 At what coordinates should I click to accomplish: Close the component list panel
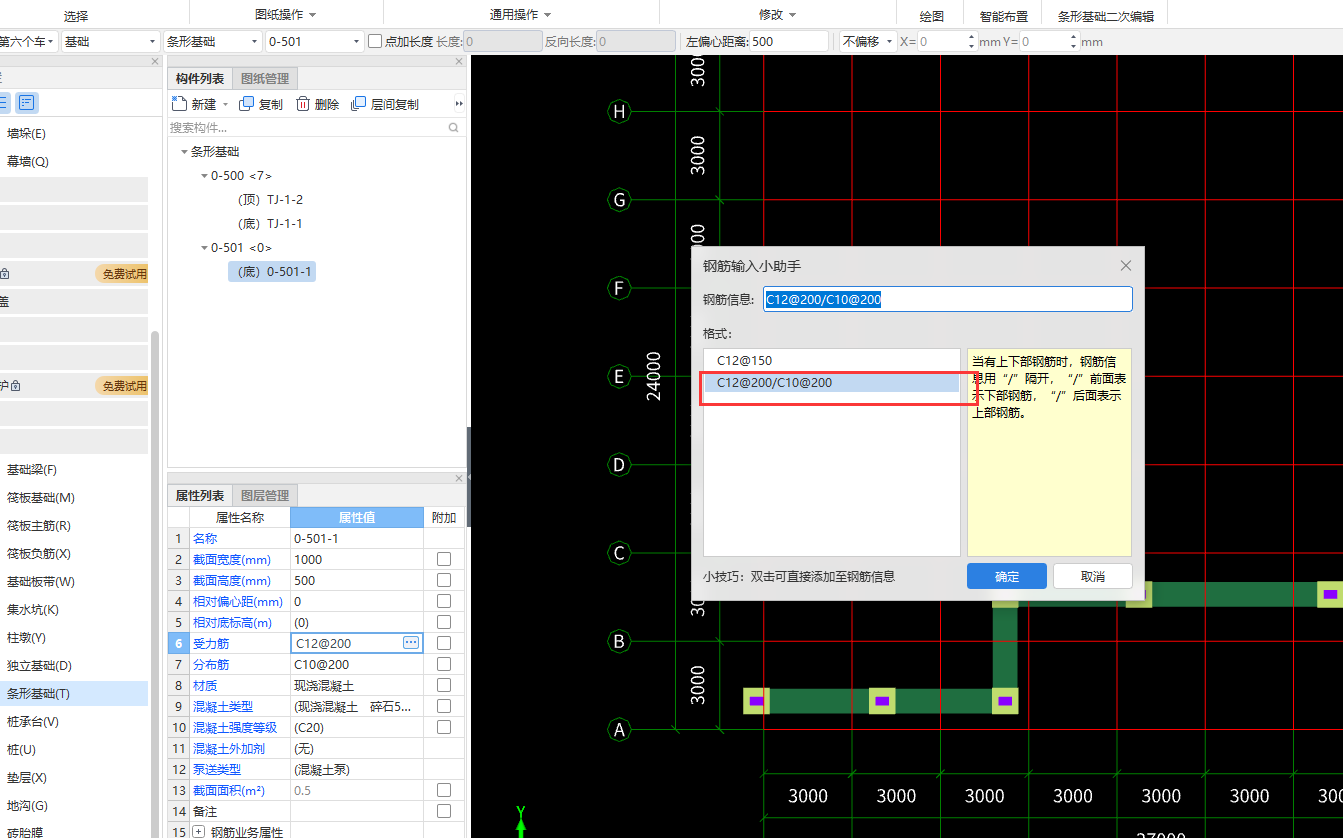[459, 62]
